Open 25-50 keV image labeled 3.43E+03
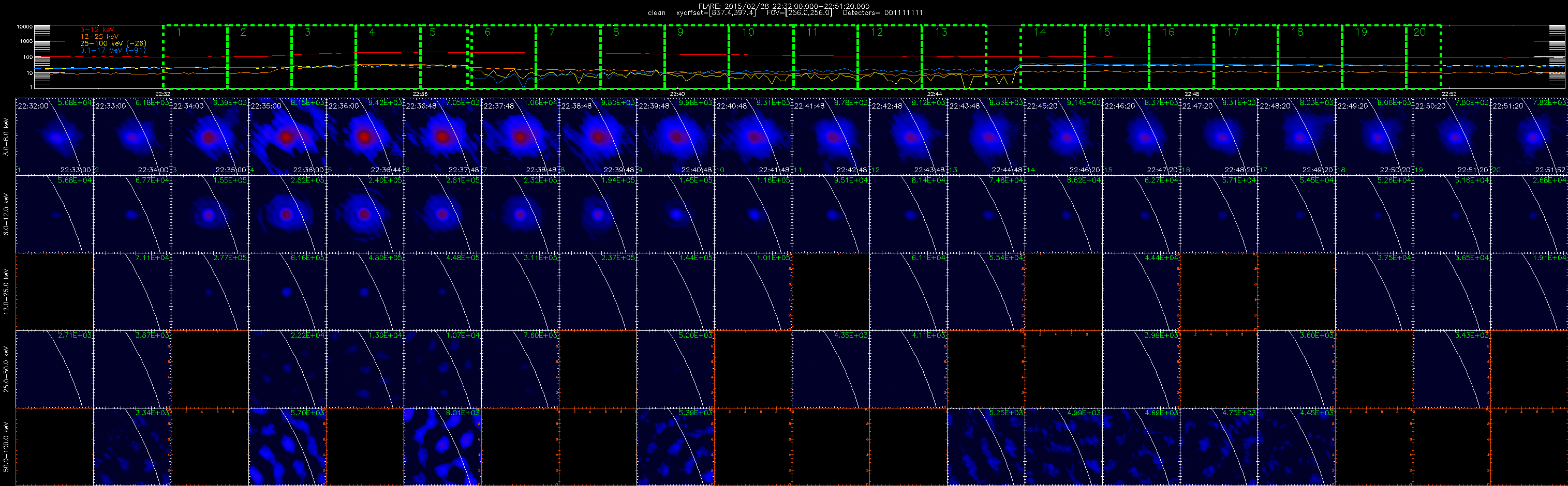The width and height of the screenshot is (1568, 486). [x=1452, y=369]
